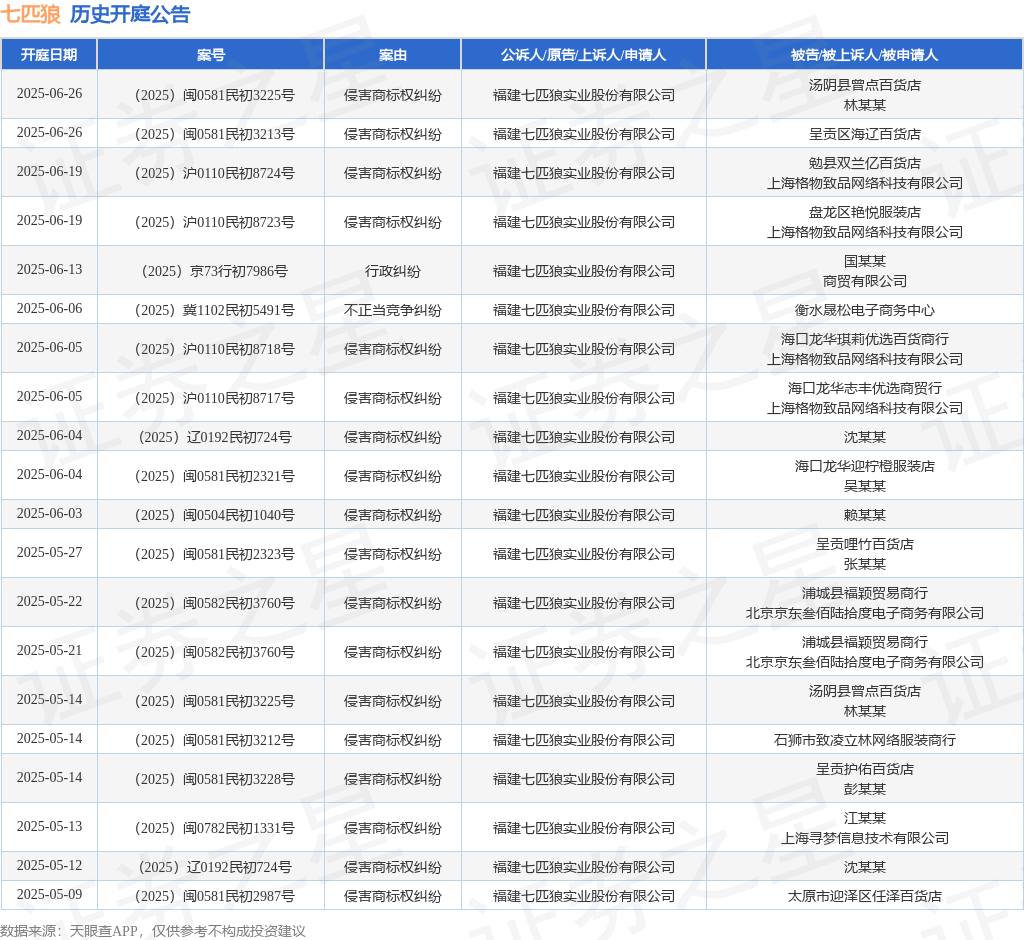Click defendant 呈贡护佑百货店
Screen dimensions: 1024x940
[865, 769]
